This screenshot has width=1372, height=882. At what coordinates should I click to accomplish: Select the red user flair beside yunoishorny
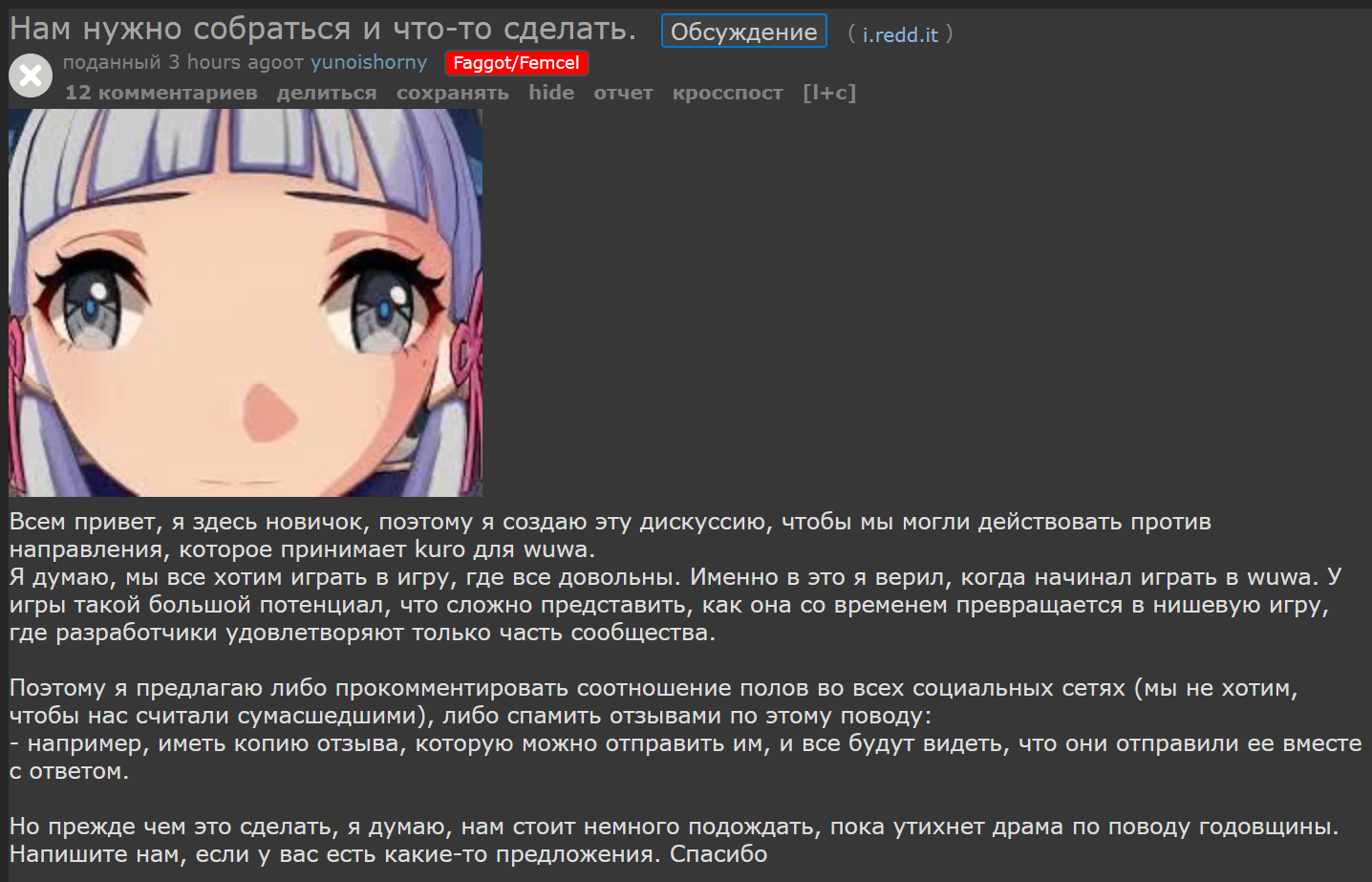pyautogui.click(x=516, y=63)
